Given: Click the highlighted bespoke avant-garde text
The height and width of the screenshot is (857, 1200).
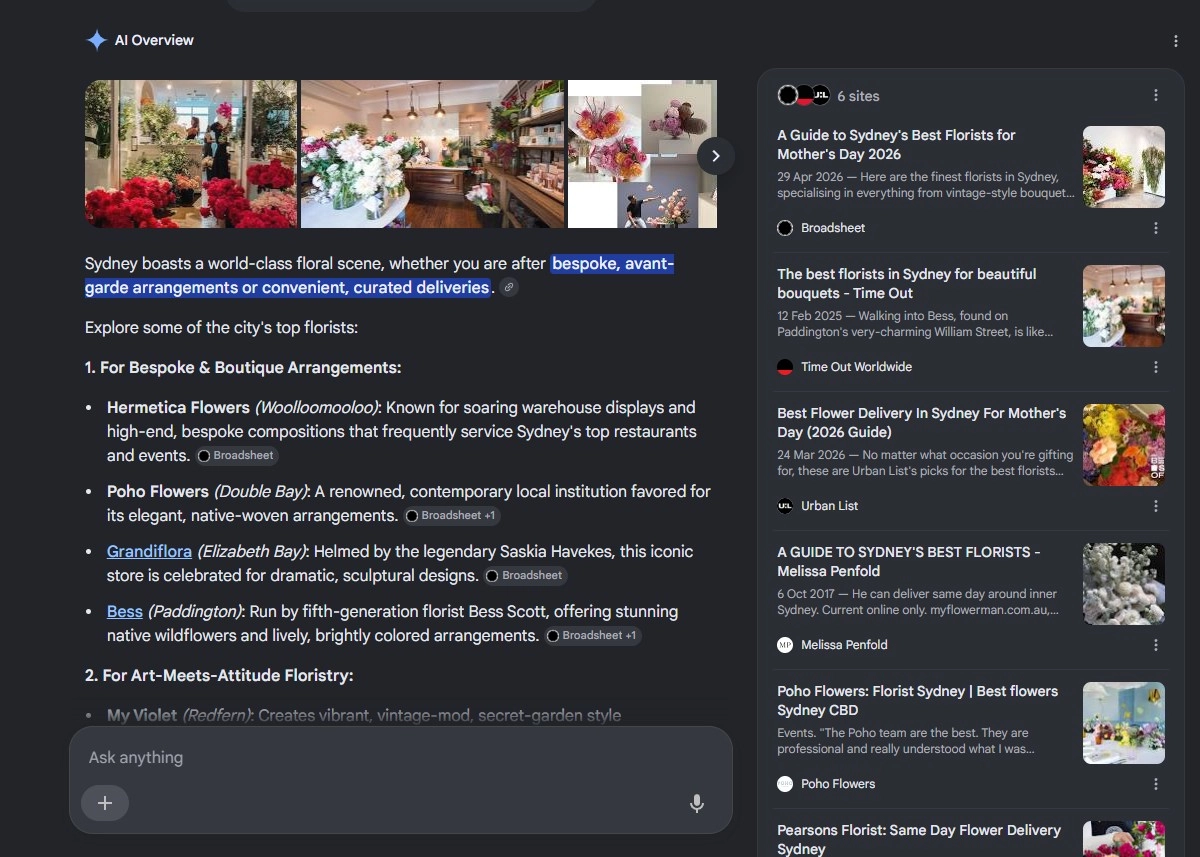Looking at the screenshot, I should tap(380, 276).
